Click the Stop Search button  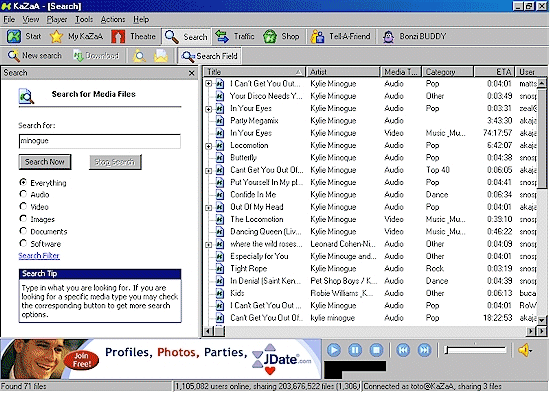pyautogui.click(x=115, y=162)
